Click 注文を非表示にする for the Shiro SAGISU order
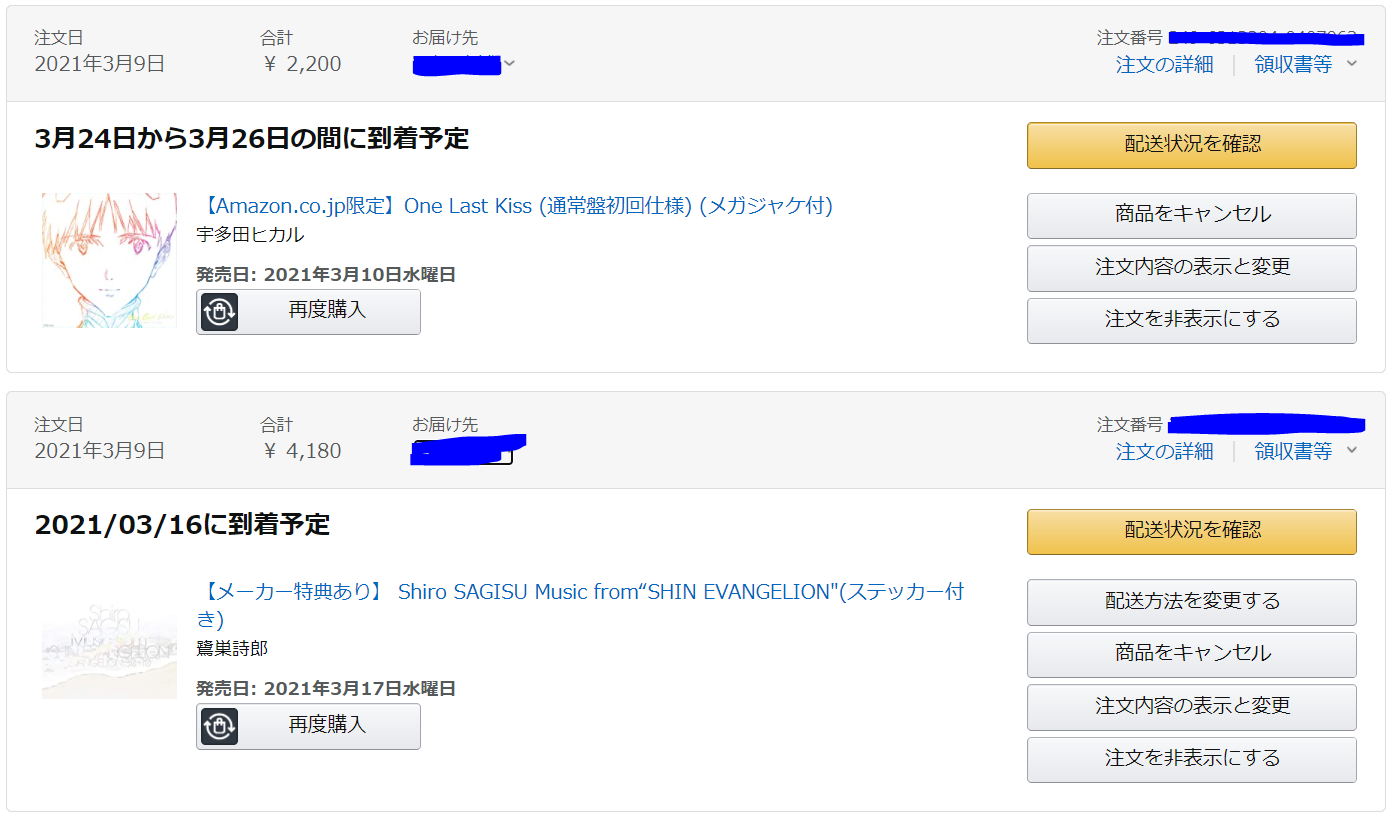 point(1191,759)
